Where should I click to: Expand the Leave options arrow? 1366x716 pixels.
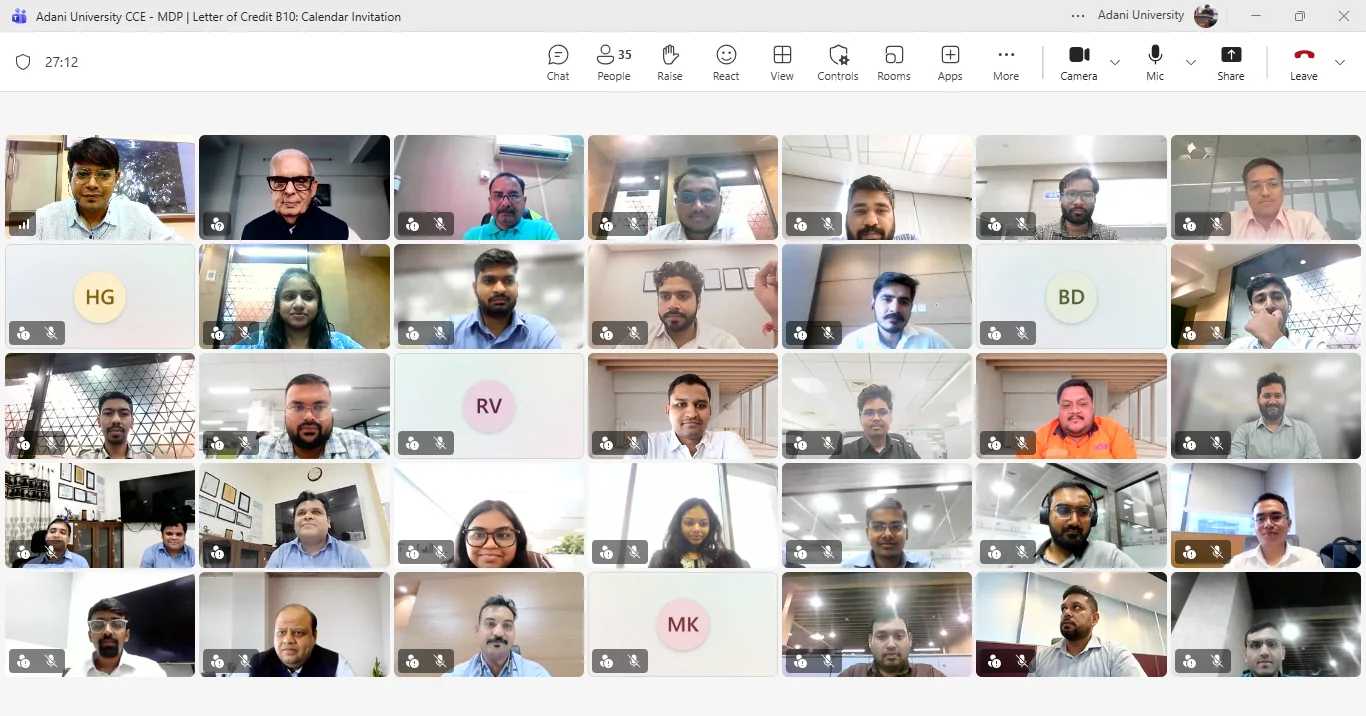[1340, 62]
